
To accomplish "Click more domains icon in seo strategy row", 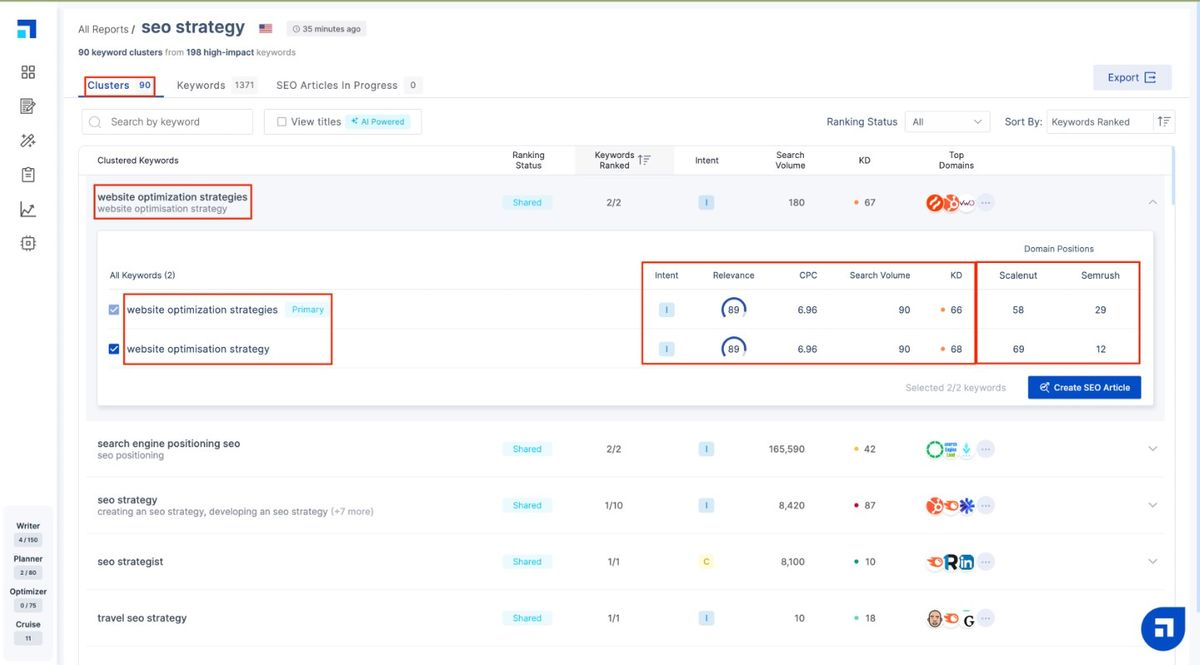I will coord(986,505).
